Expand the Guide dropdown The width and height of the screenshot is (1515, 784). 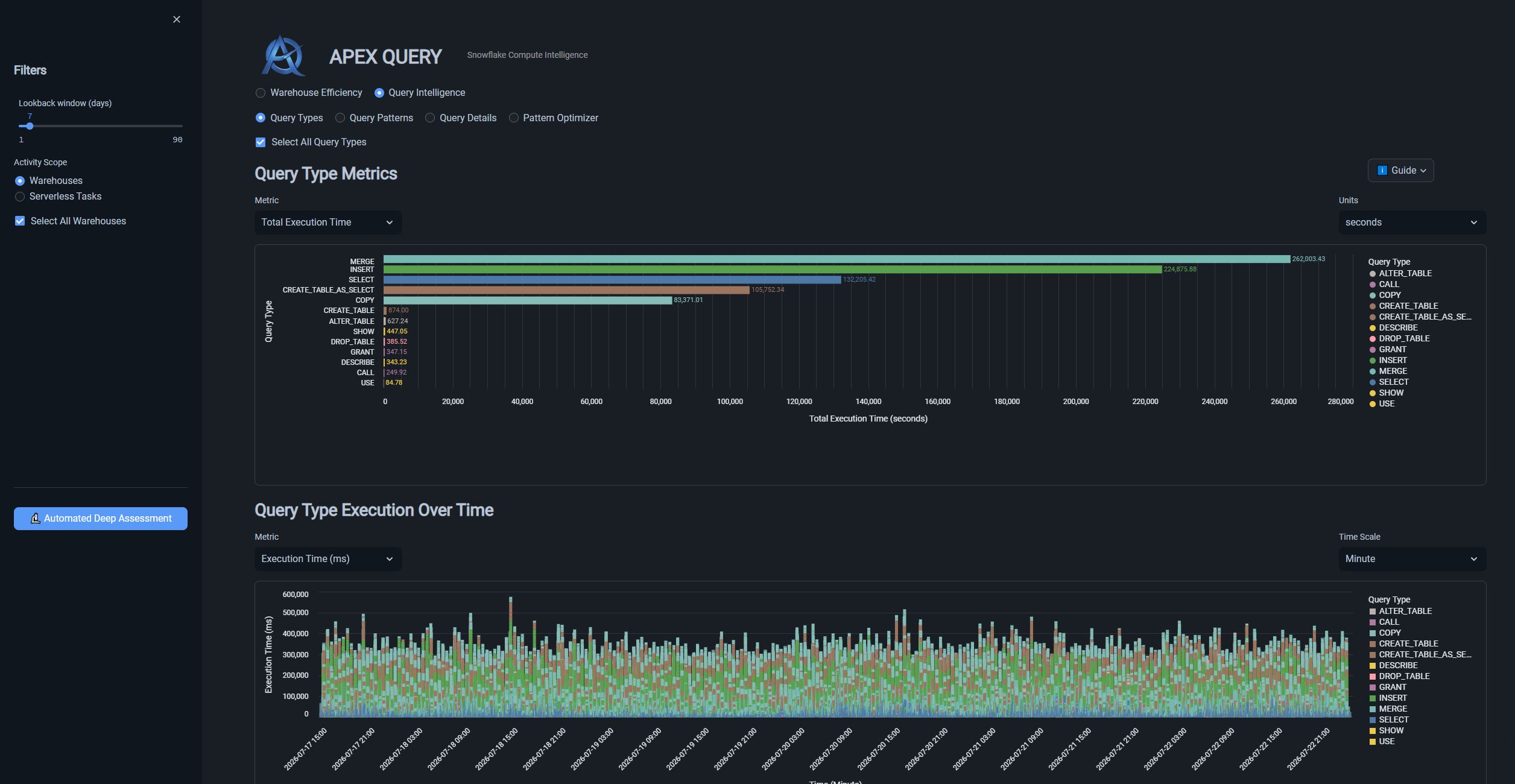[1401, 171]
